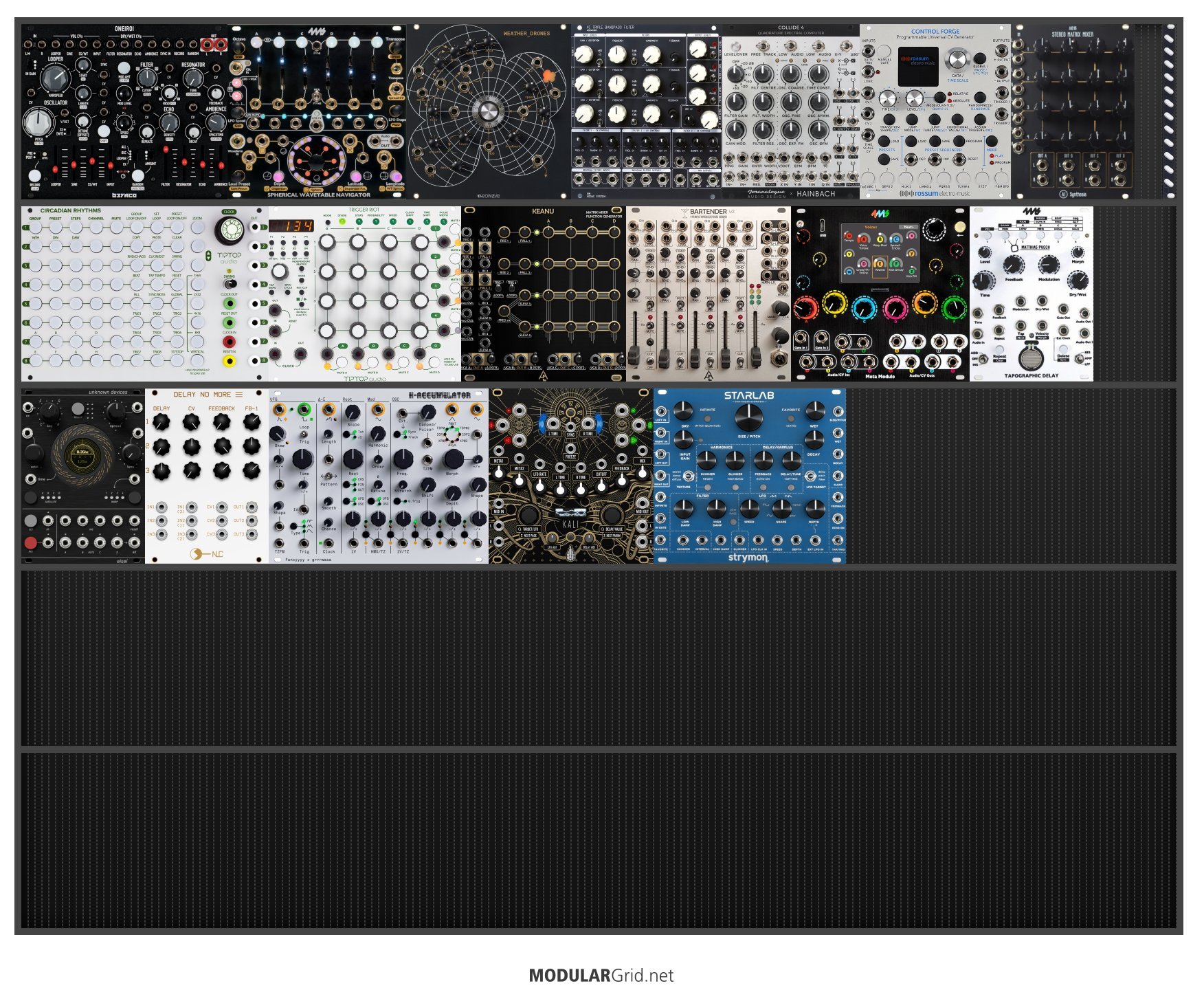The height and width of the screenshot is (990, 1204).
Task: Click the TAPOGRAPHIC DELAY label
Action: [x=1031, y=376]
